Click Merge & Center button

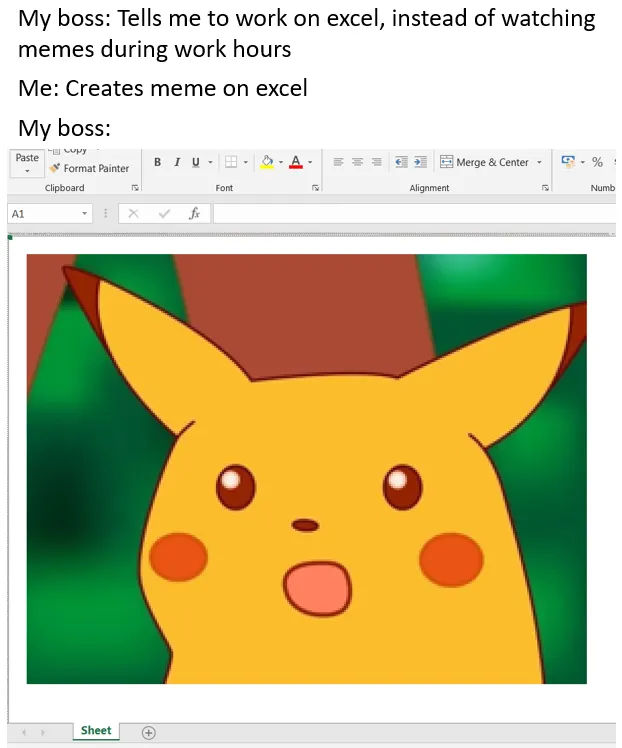click(484, 162)
